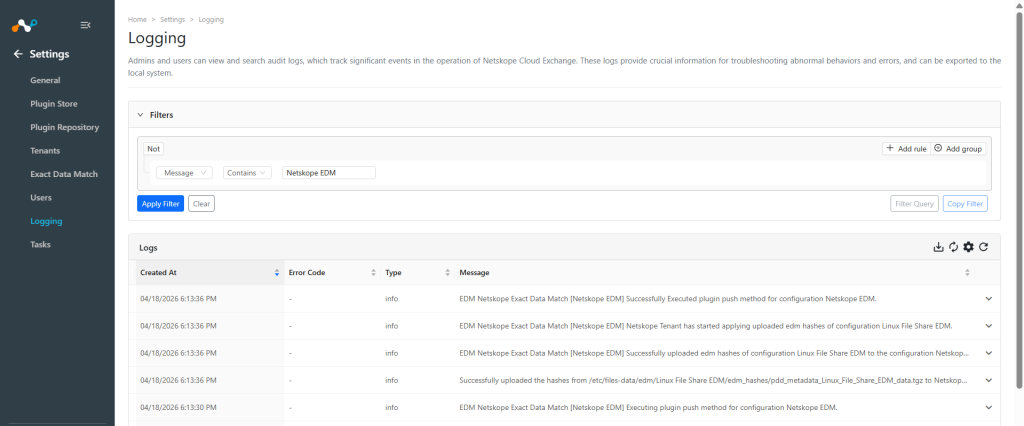Open Plugin Repository in sidebar
Viewport: 1024px width, 426px height.
tap(65, 127)
